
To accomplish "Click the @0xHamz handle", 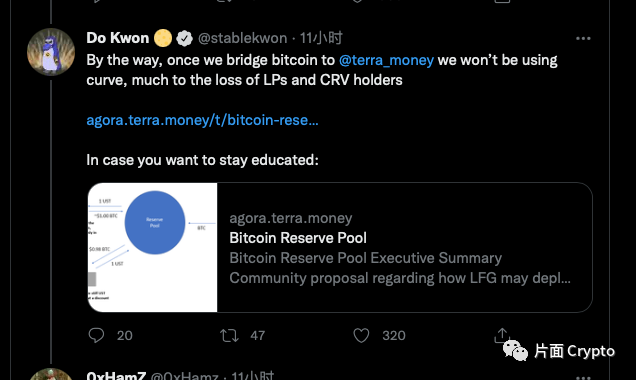I will point(185,376).
